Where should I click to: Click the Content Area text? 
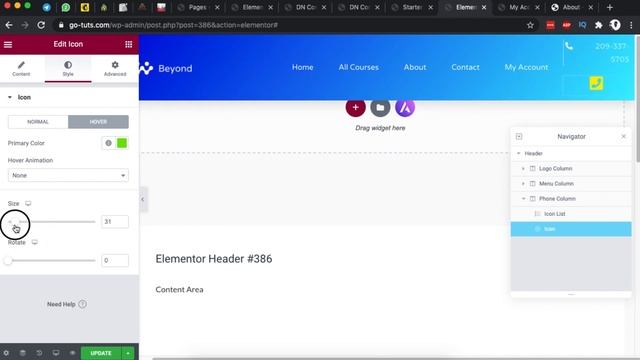click(180, 289)
